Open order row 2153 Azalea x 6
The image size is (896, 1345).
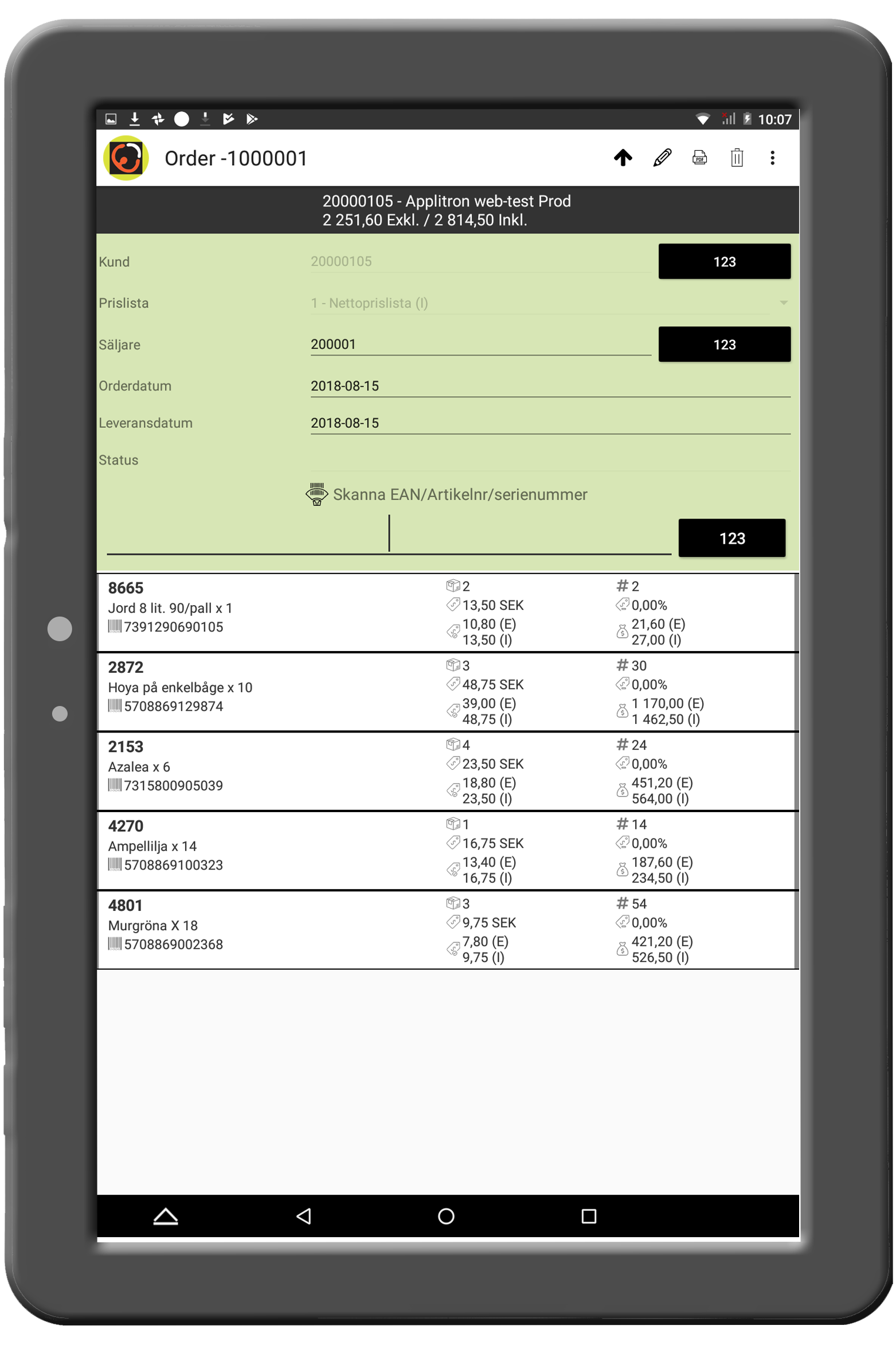447,770
